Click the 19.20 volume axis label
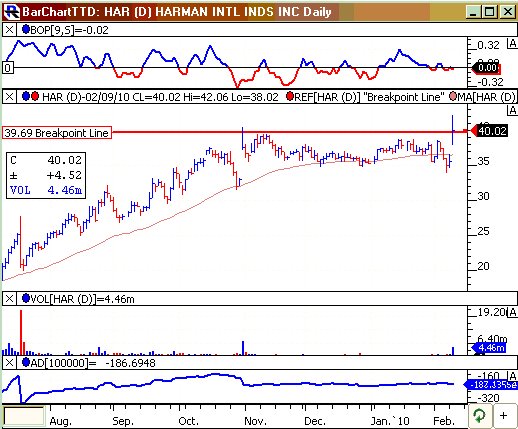Screen dimensions: 518x429 [x=492, y=312]
